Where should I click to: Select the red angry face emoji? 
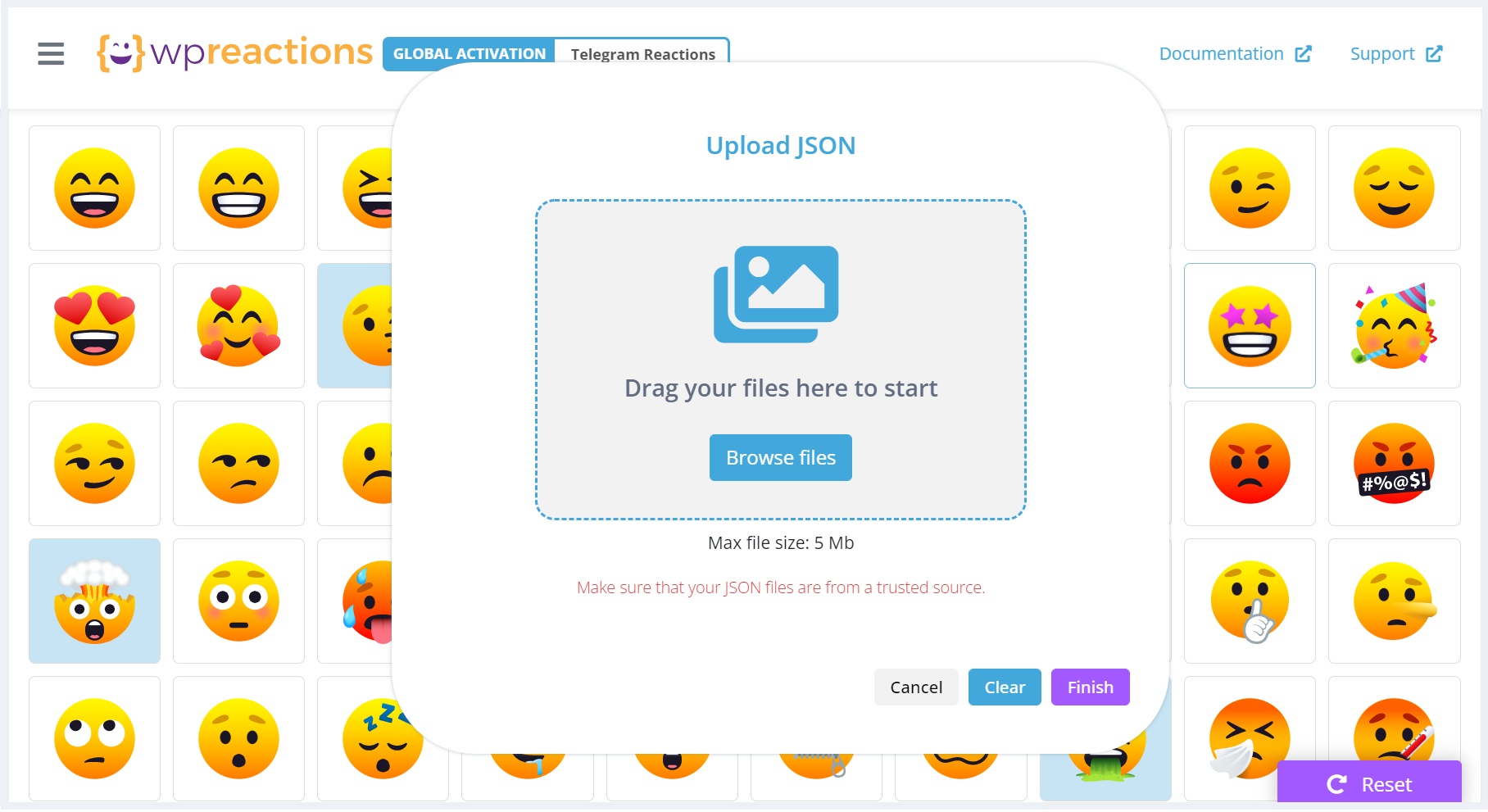[1249, 463]
